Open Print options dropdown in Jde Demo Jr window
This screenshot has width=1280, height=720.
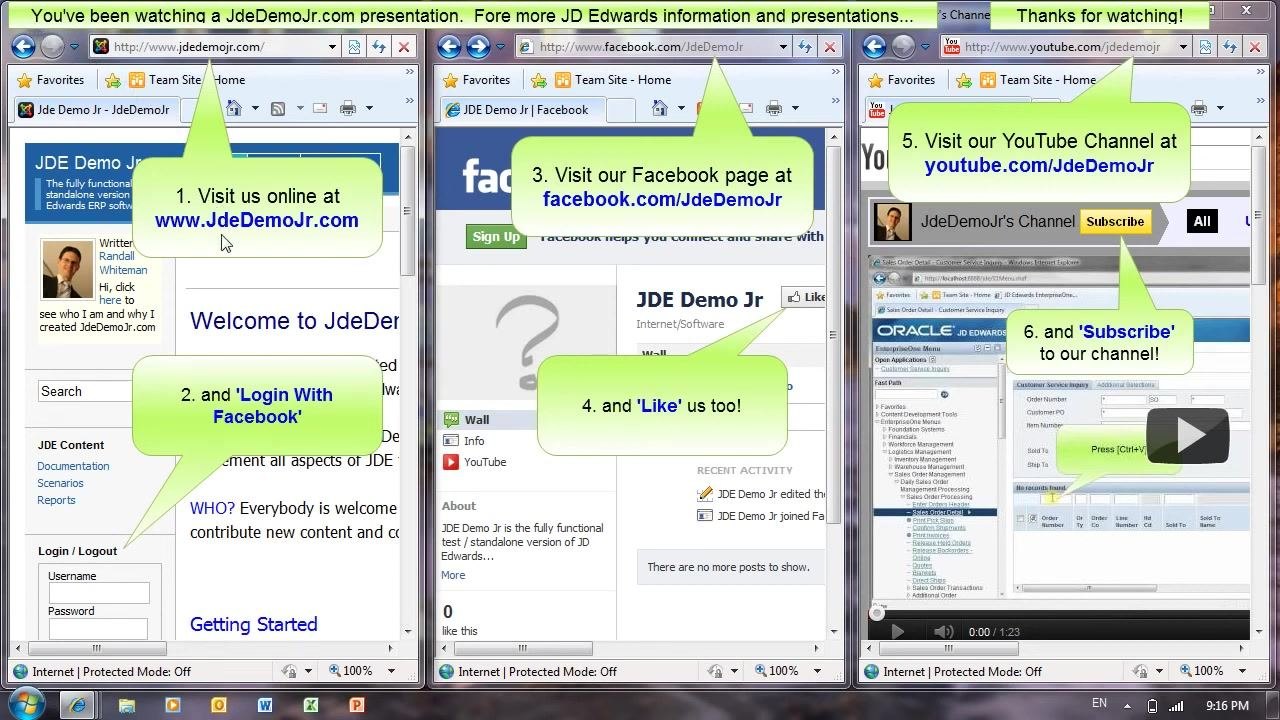(x=369, y=108)
